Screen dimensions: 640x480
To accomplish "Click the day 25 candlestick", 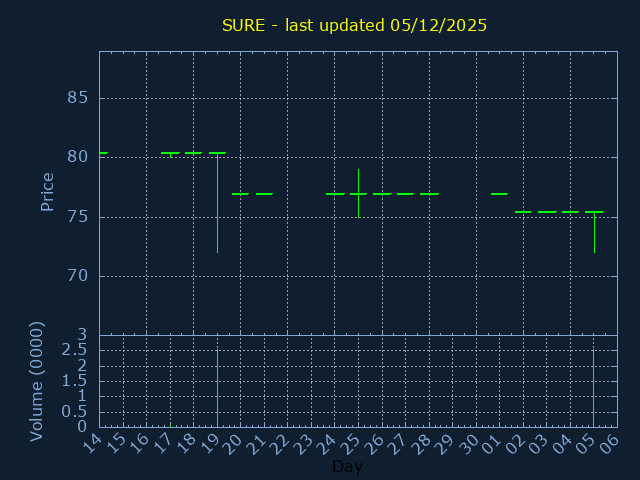I will (358, 193).
